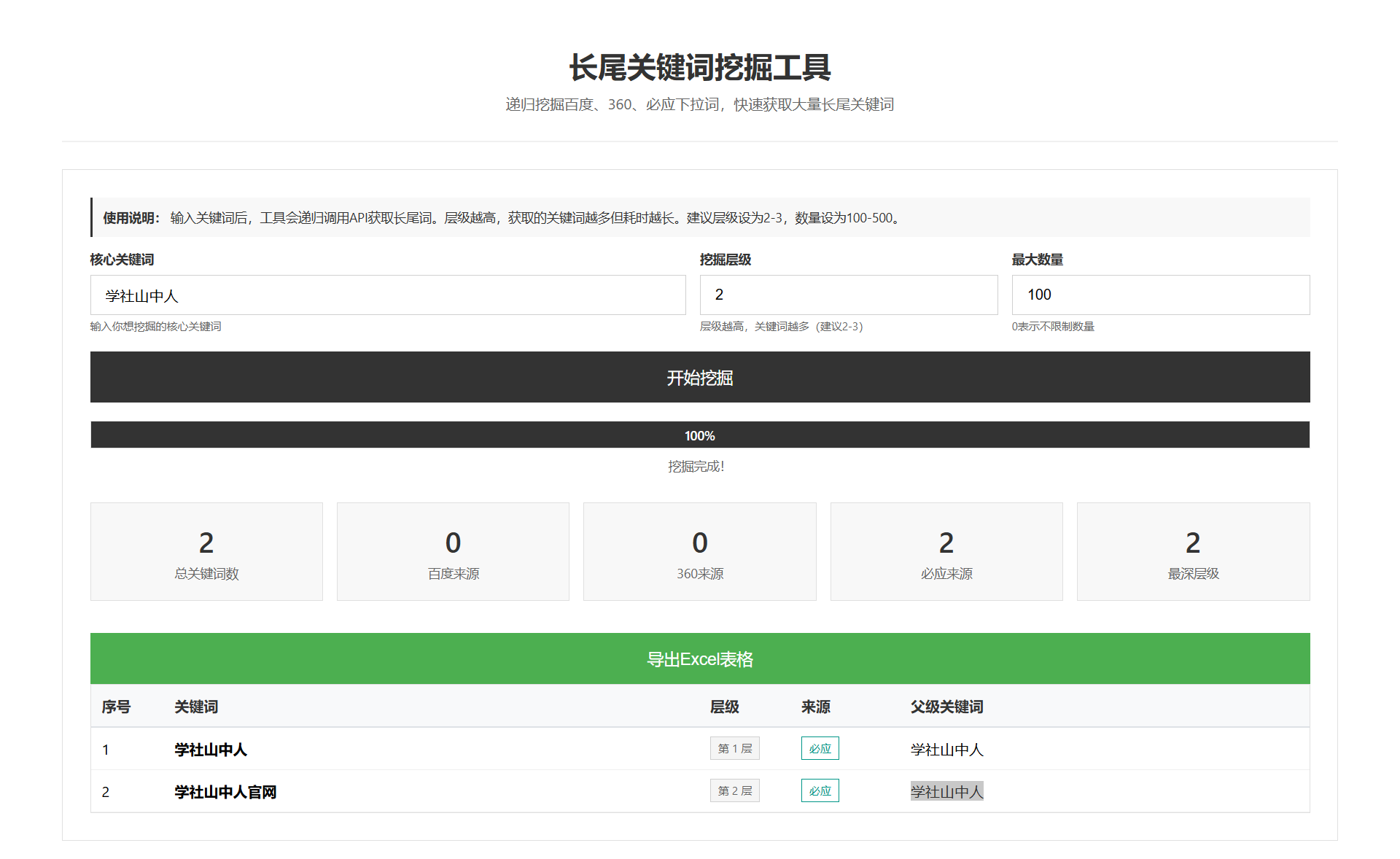The width and height of the screenshot is (1400, 859).
Task: Click the 开始挖掘 button
Action: (699, 377)
